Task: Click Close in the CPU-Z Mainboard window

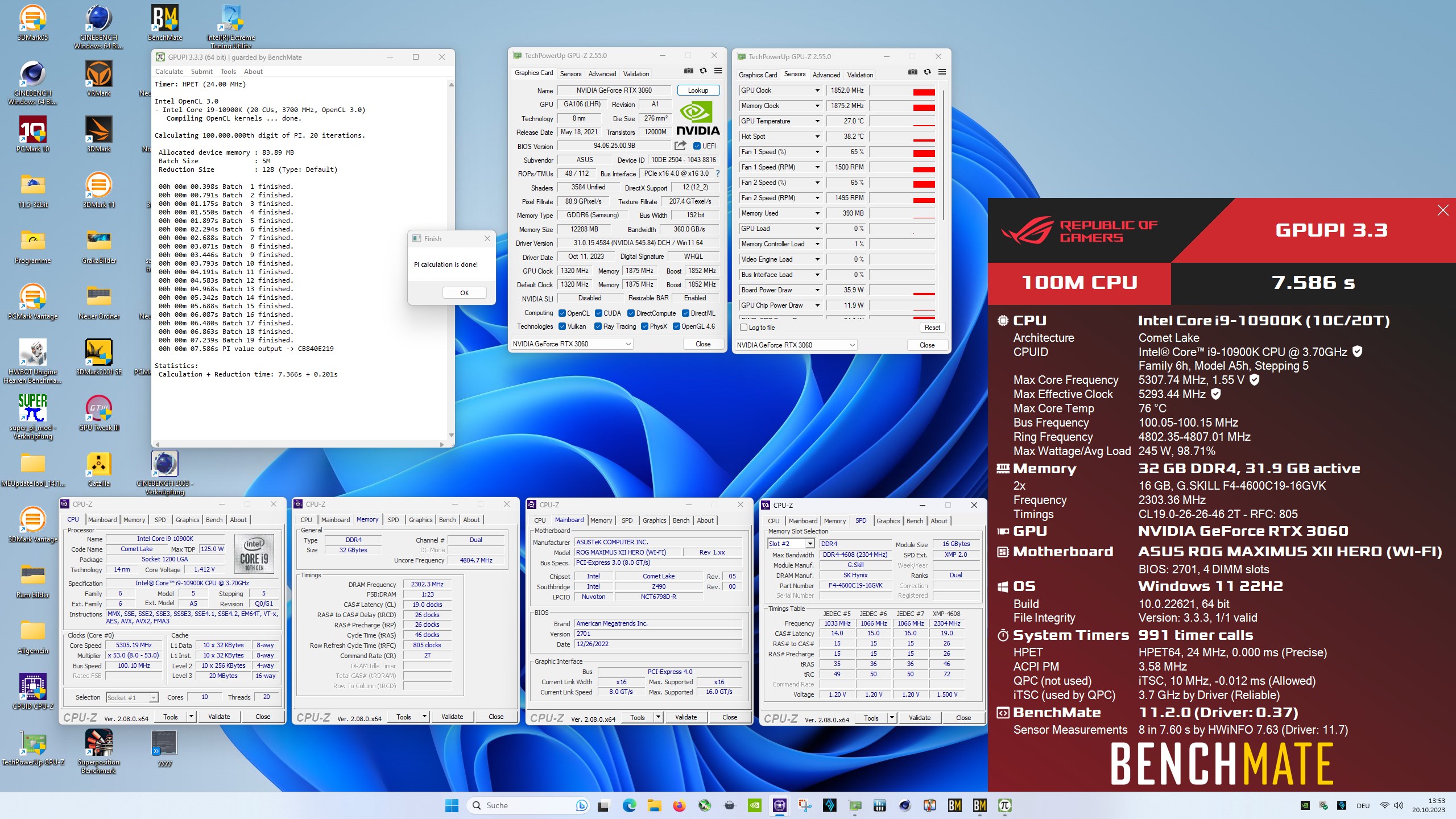Action: point(730,717)
